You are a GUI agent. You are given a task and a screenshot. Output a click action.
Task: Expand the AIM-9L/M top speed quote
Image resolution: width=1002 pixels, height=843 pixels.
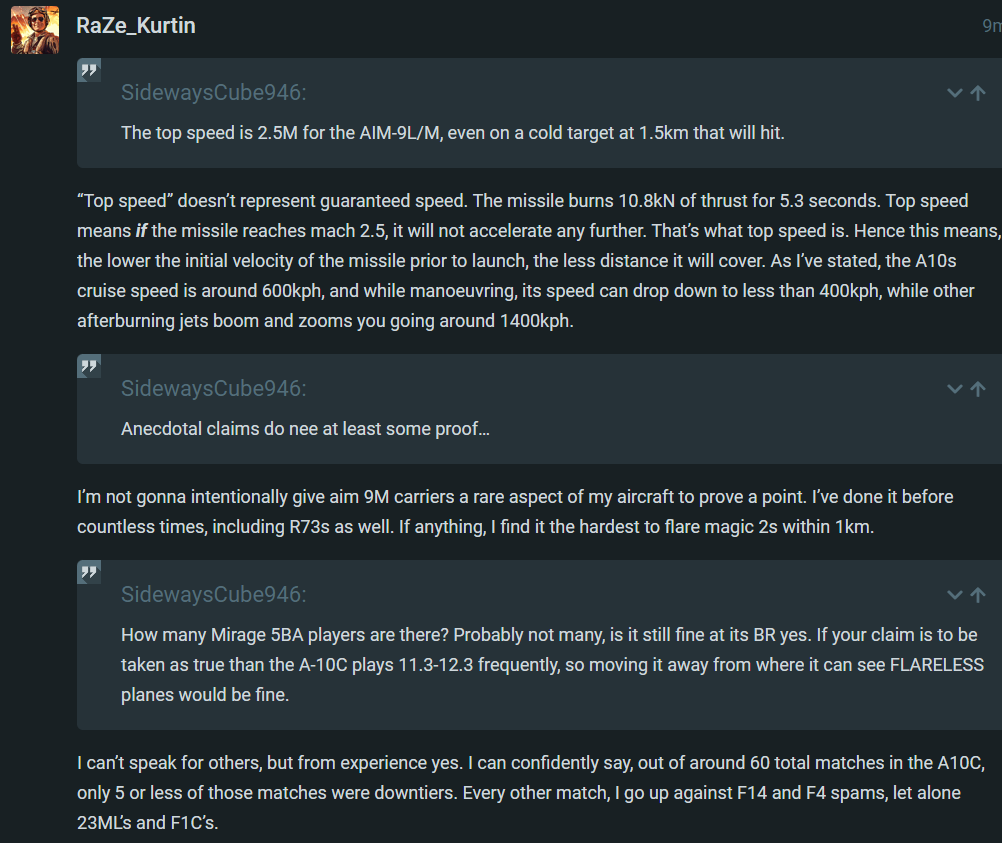(x=955, y=93)
